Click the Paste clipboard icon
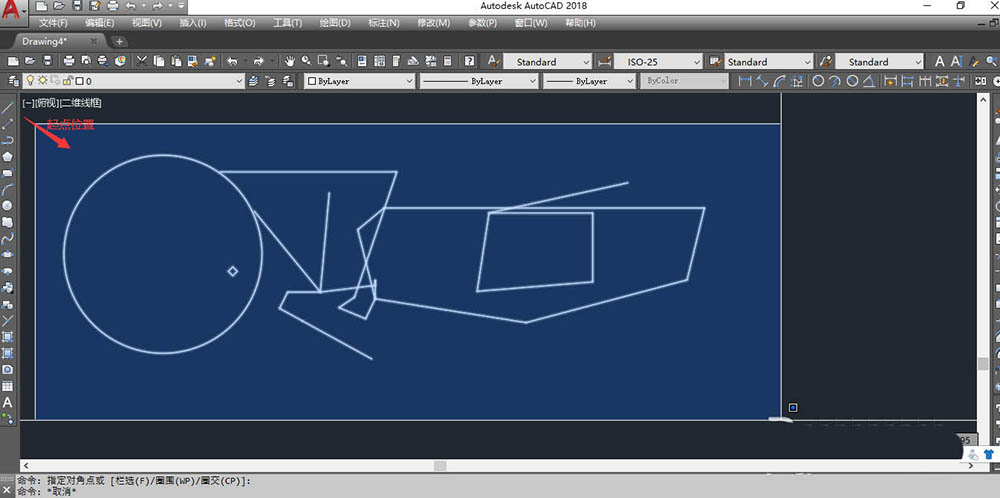Screen dimensions: 1000x498 (175, 61)
